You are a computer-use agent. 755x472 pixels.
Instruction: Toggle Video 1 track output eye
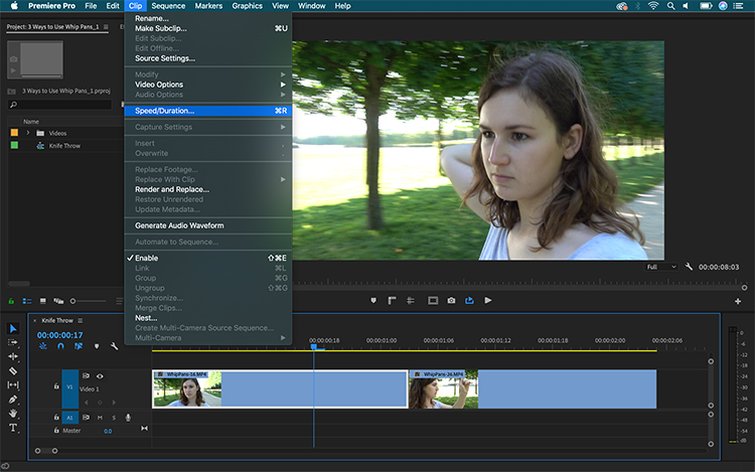[100, 376]
